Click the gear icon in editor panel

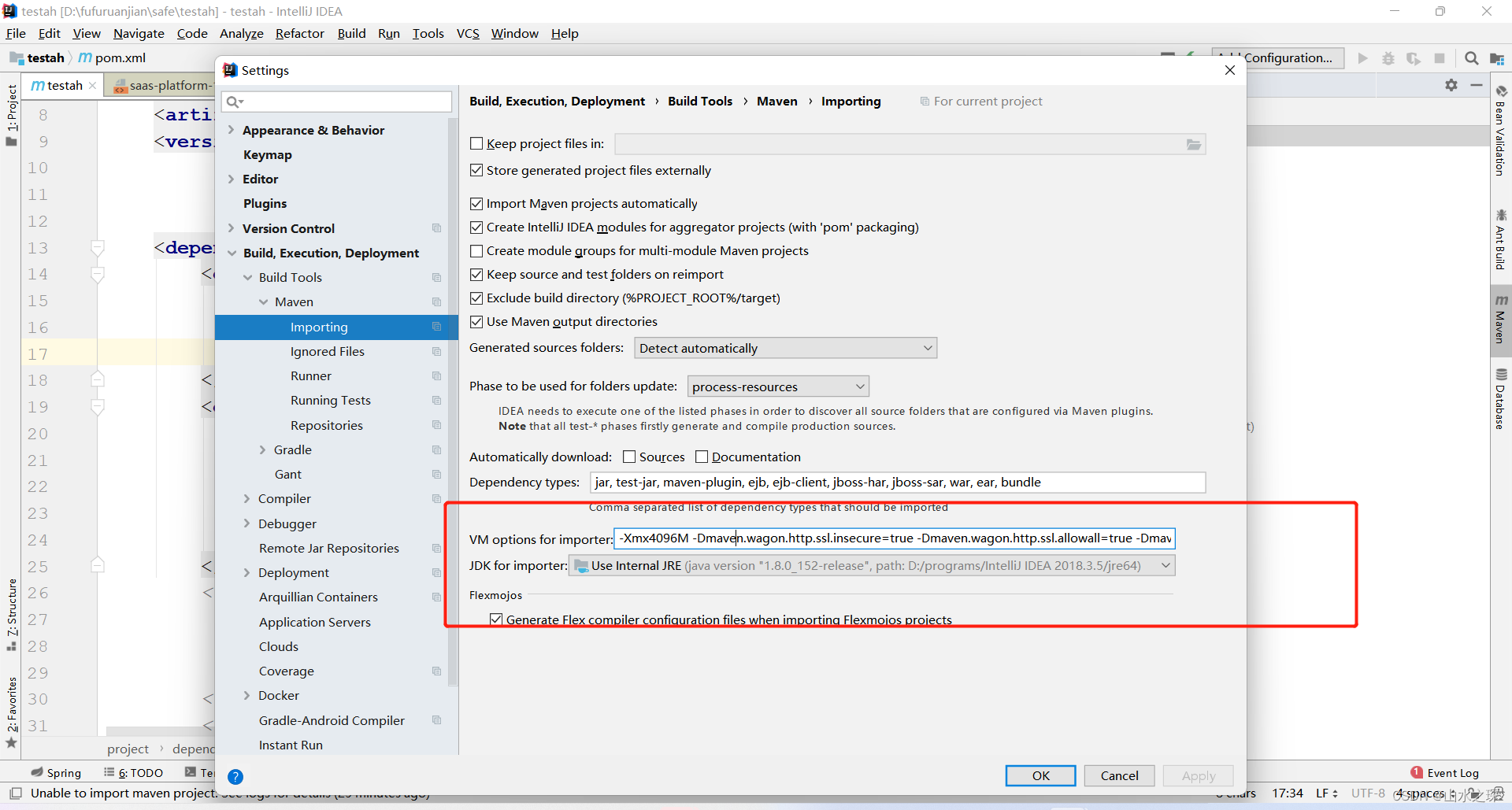click(1451, 85)
